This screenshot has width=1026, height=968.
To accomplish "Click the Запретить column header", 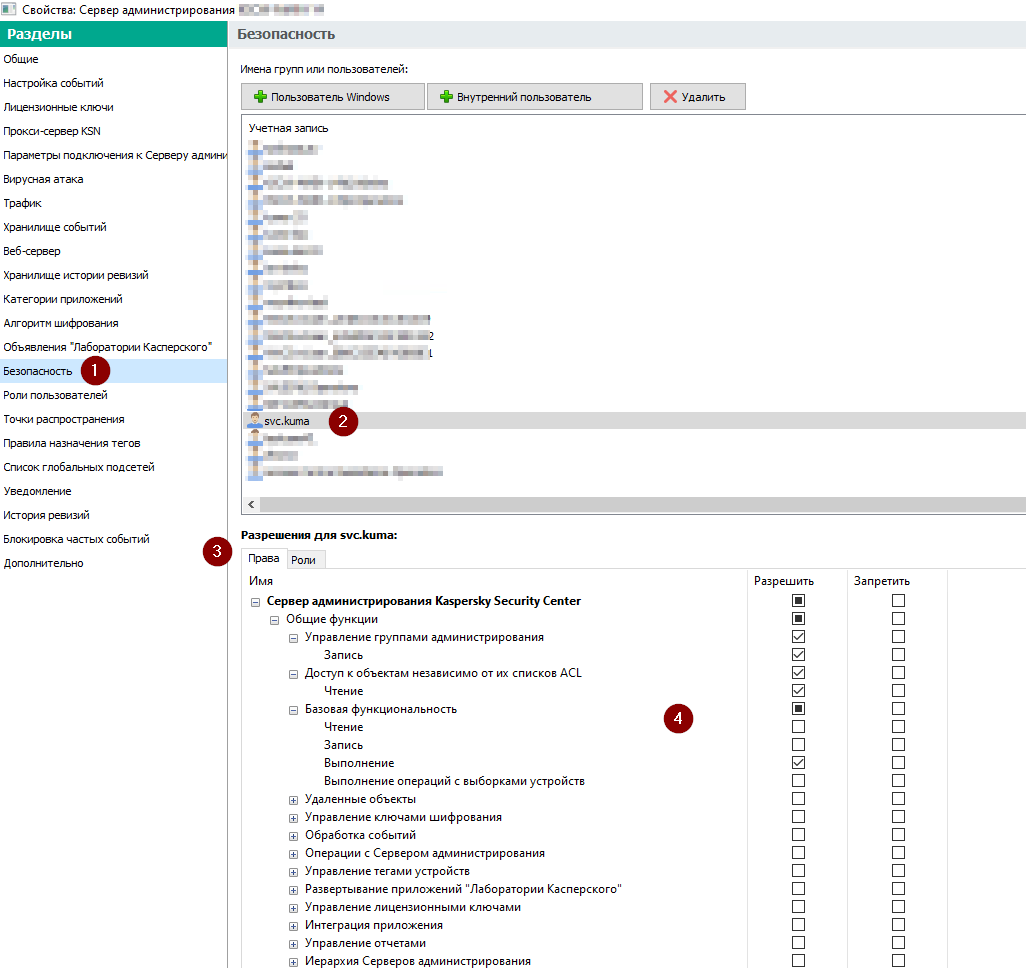I will click(881, 581).
